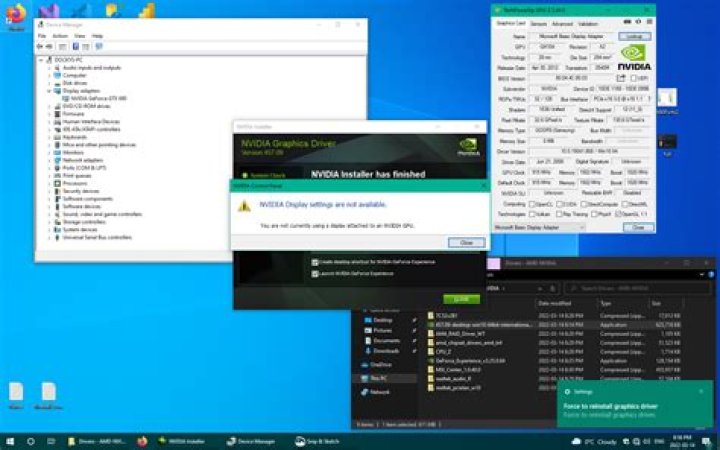The width and height of the screenshot is (720, 450).
Task: Switch to Sensors tab in GPU-Z
Action: (x=538, y=23)
